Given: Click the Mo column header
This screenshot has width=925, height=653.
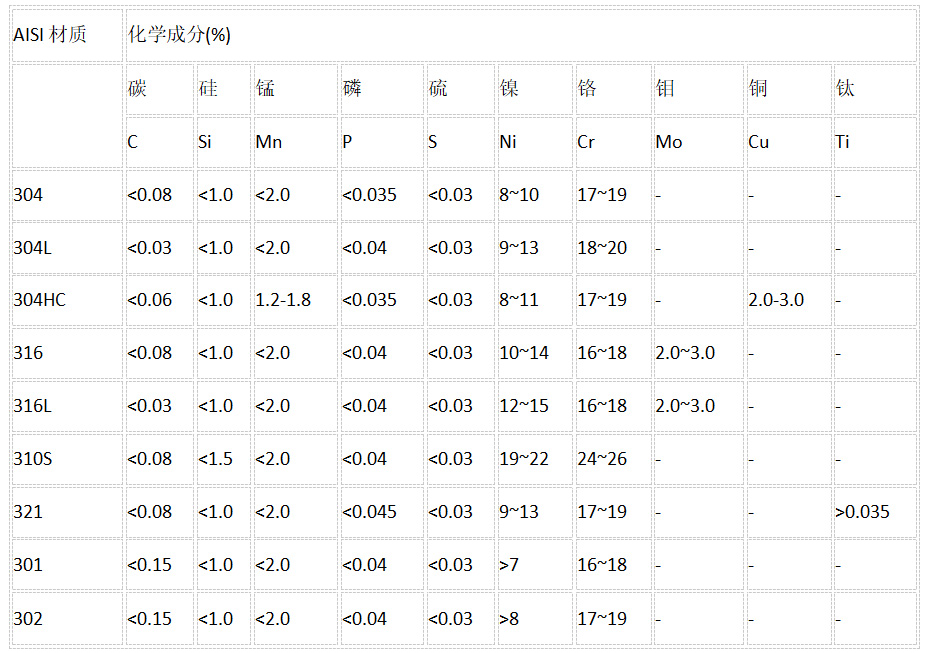Looking at the screenshot, I should click(x=698, y=142).
